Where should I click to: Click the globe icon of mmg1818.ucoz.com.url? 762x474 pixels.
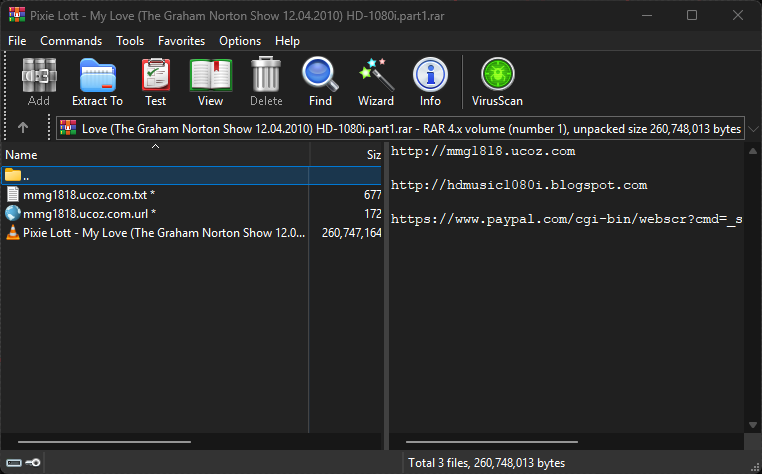[13, 213]
